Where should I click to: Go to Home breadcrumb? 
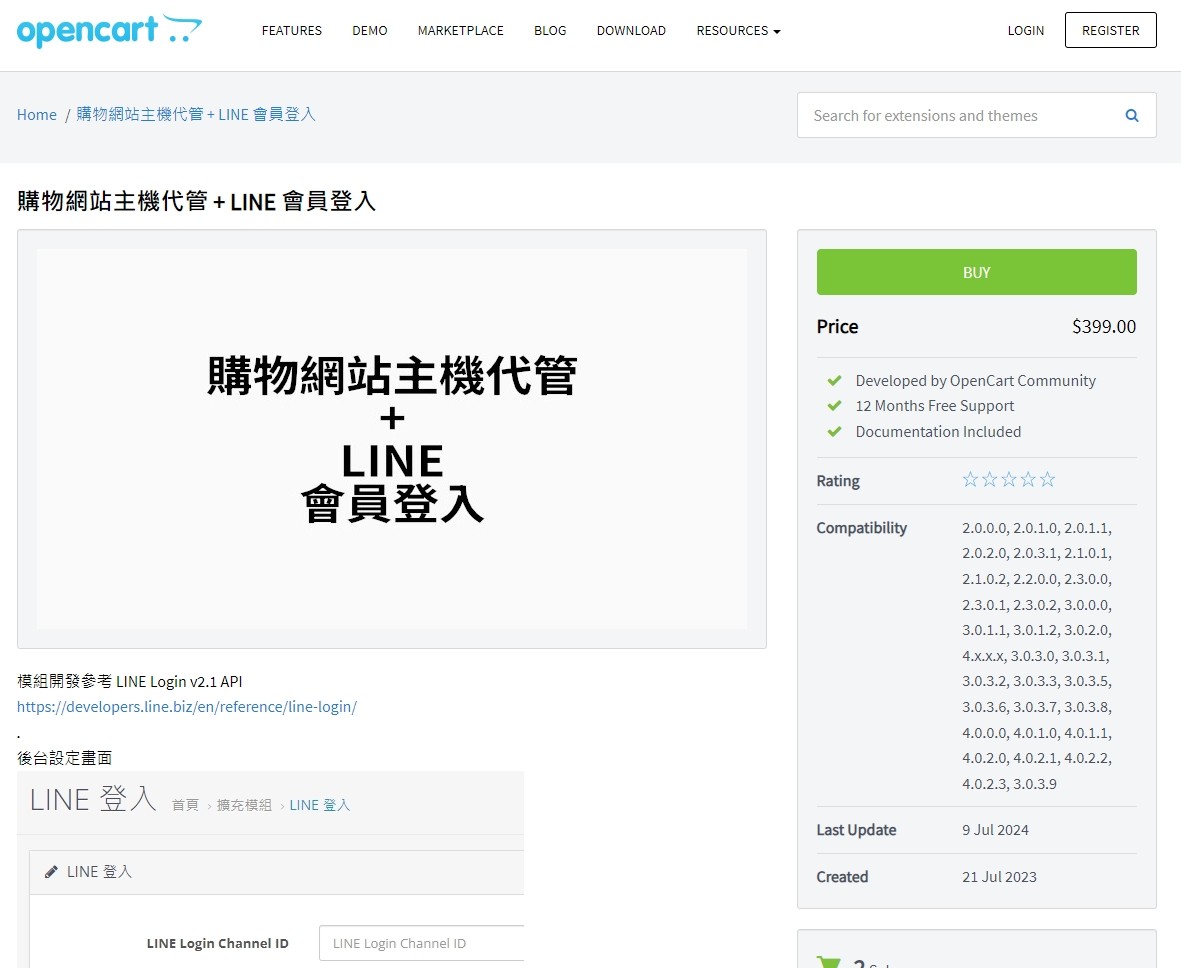(37, 115)
